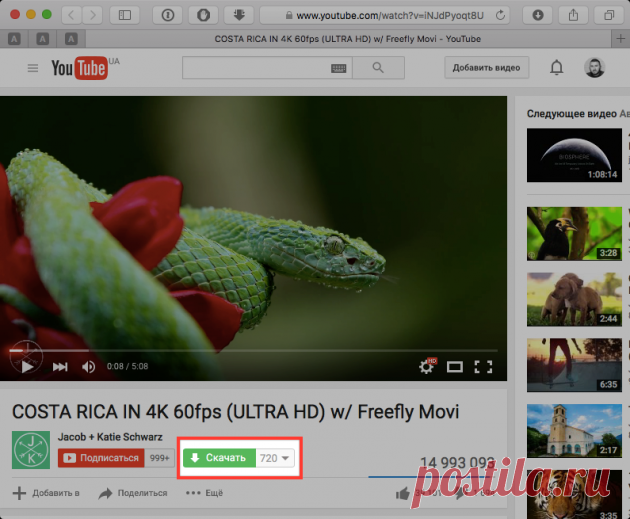Open the Добавить в menu
The image size is (630, 519).
tap(46, 493)
